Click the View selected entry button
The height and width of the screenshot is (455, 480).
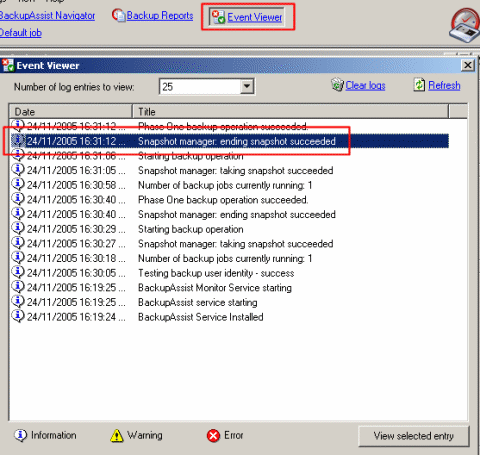(413, 436)
